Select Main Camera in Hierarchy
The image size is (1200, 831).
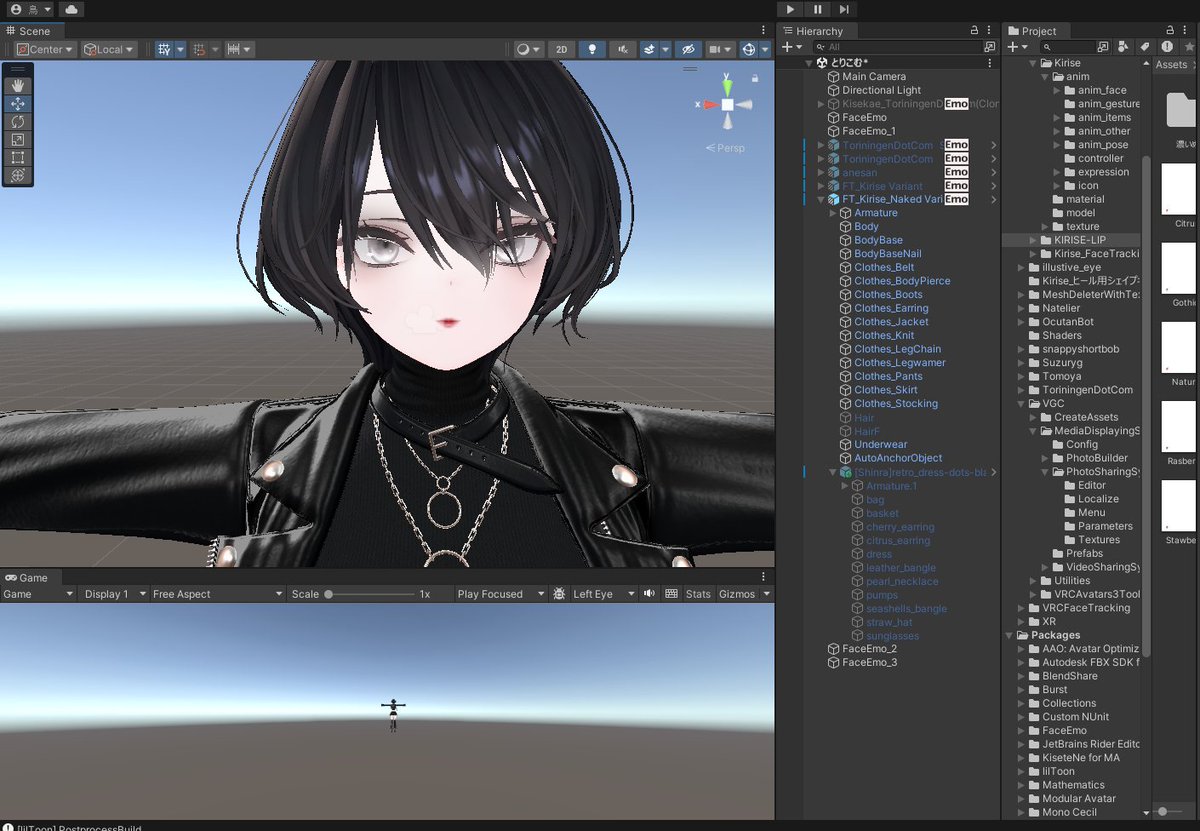873,76
